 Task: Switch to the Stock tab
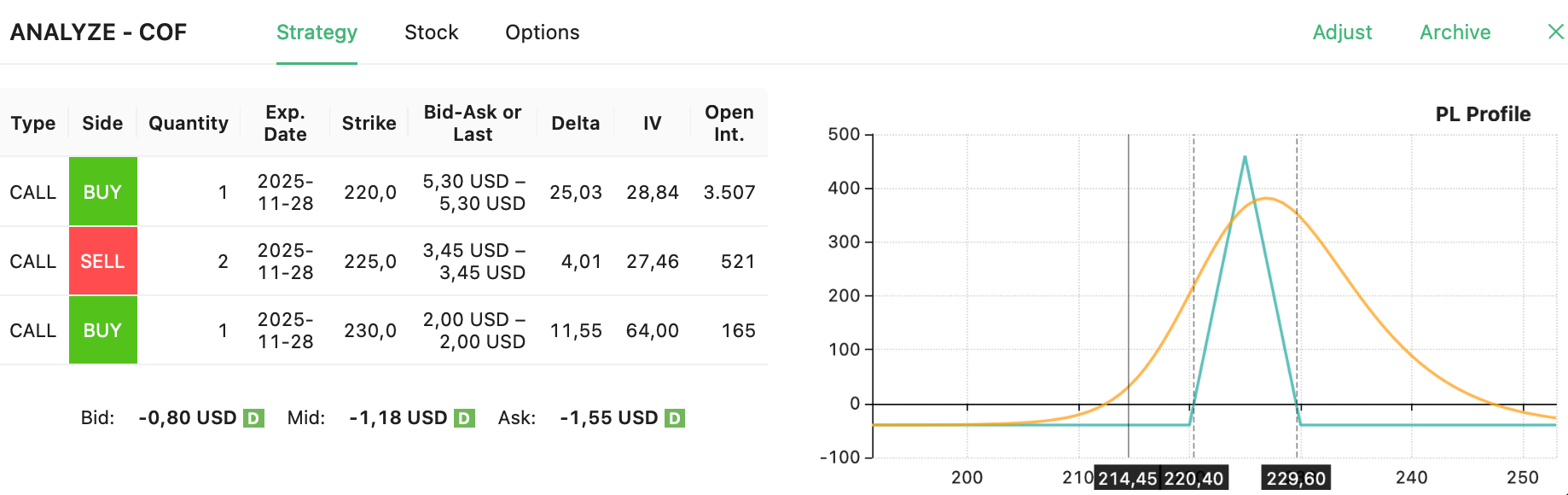(431, 32)
